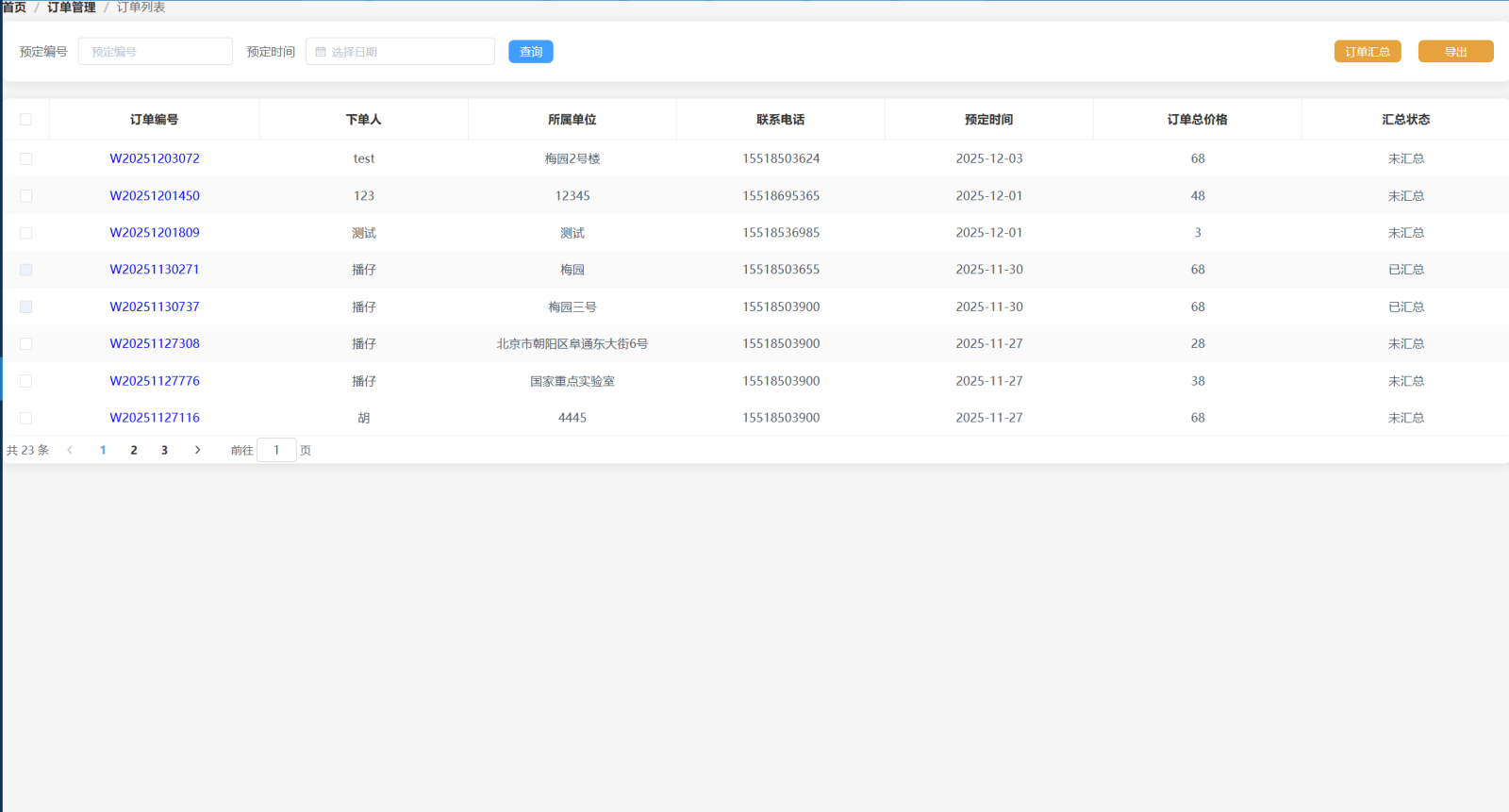1509x812 pixels.
Task: Focus the 预定编号 input field
Action: pos(156,52)
